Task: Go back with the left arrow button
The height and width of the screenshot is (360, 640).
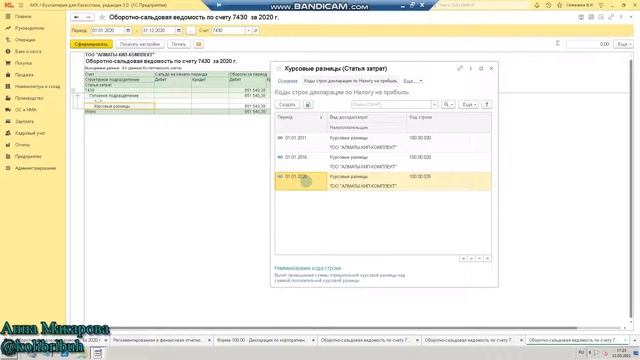Action: [76, 17]
